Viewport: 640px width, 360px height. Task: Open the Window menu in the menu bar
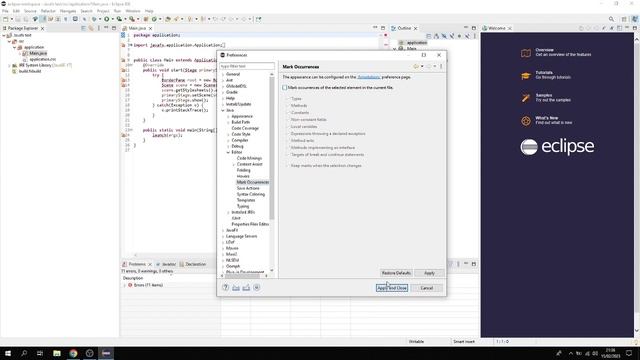133,11
